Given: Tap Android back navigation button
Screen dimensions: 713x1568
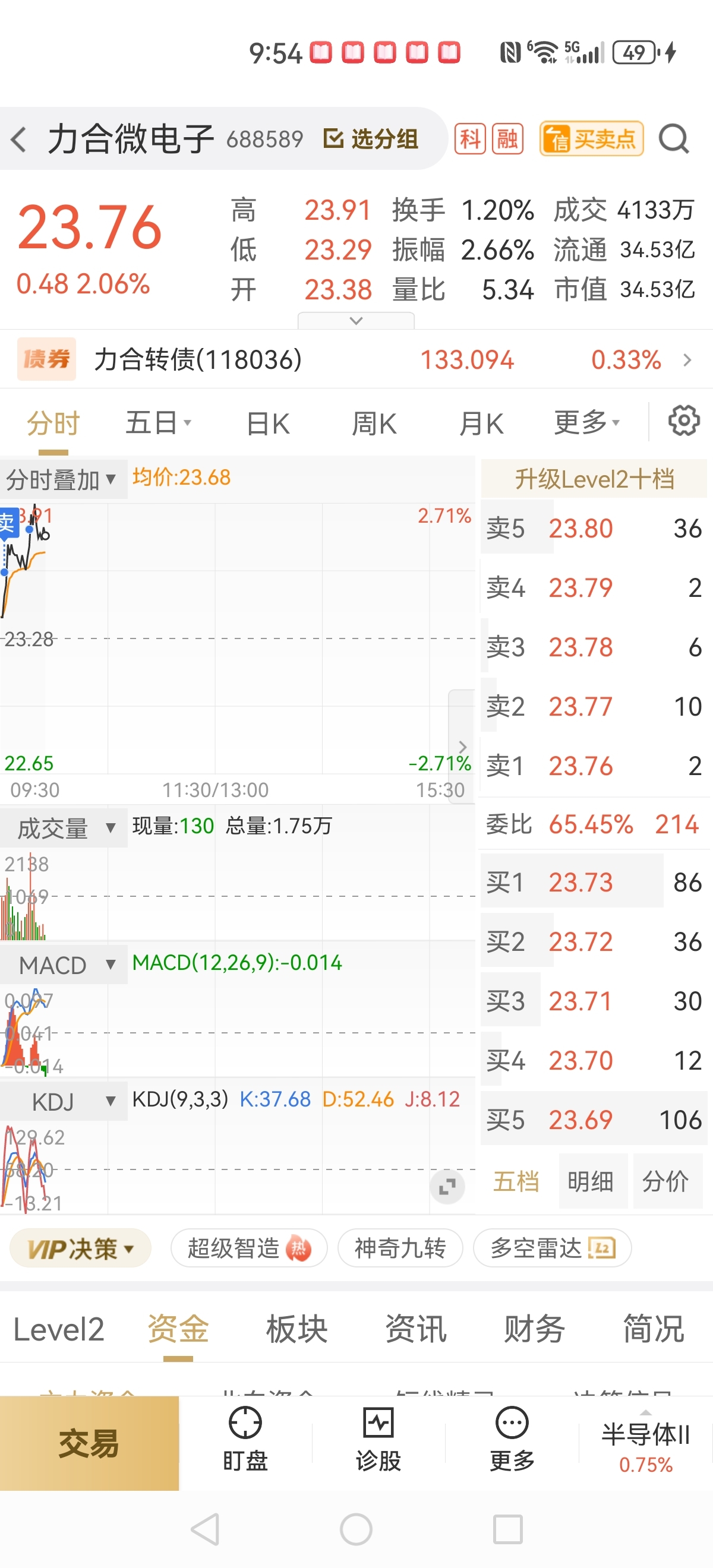Looking at the screenshot, I should click(205, 1529).
